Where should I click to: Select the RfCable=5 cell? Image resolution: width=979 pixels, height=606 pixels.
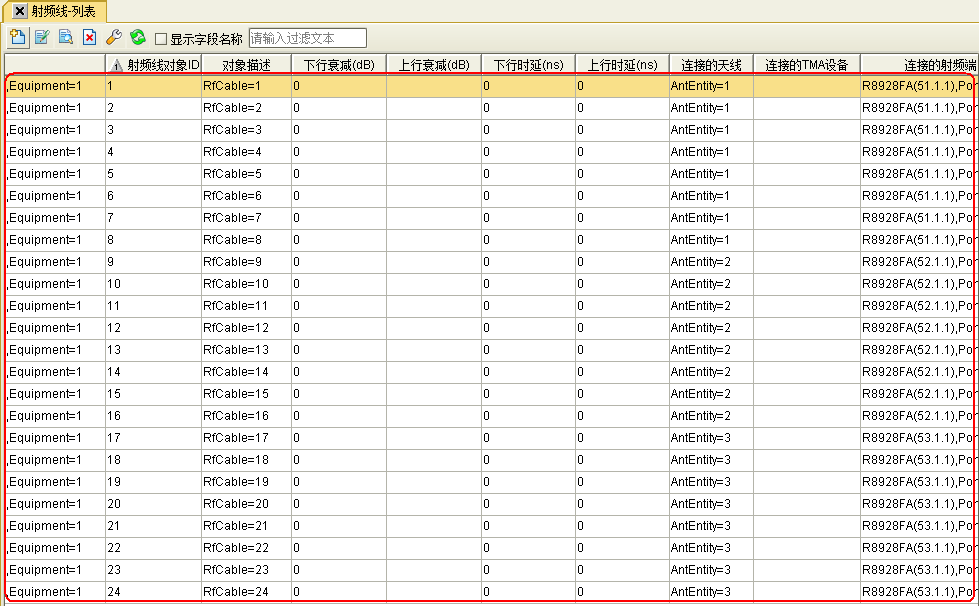246,173
